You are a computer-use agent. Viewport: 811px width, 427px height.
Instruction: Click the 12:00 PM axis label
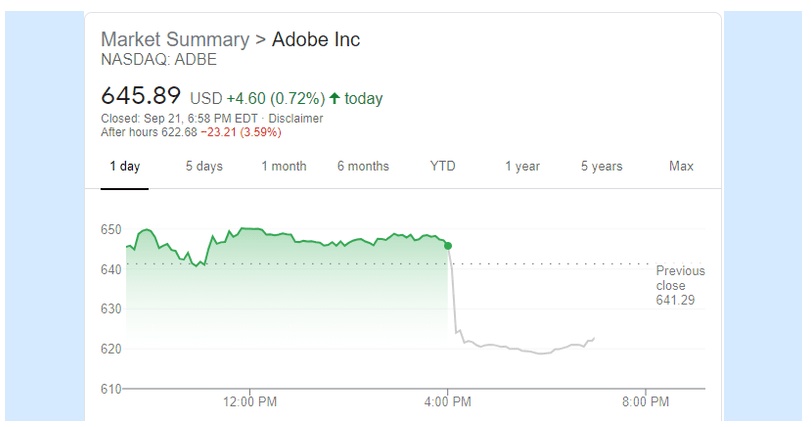(x=249, y=403)
